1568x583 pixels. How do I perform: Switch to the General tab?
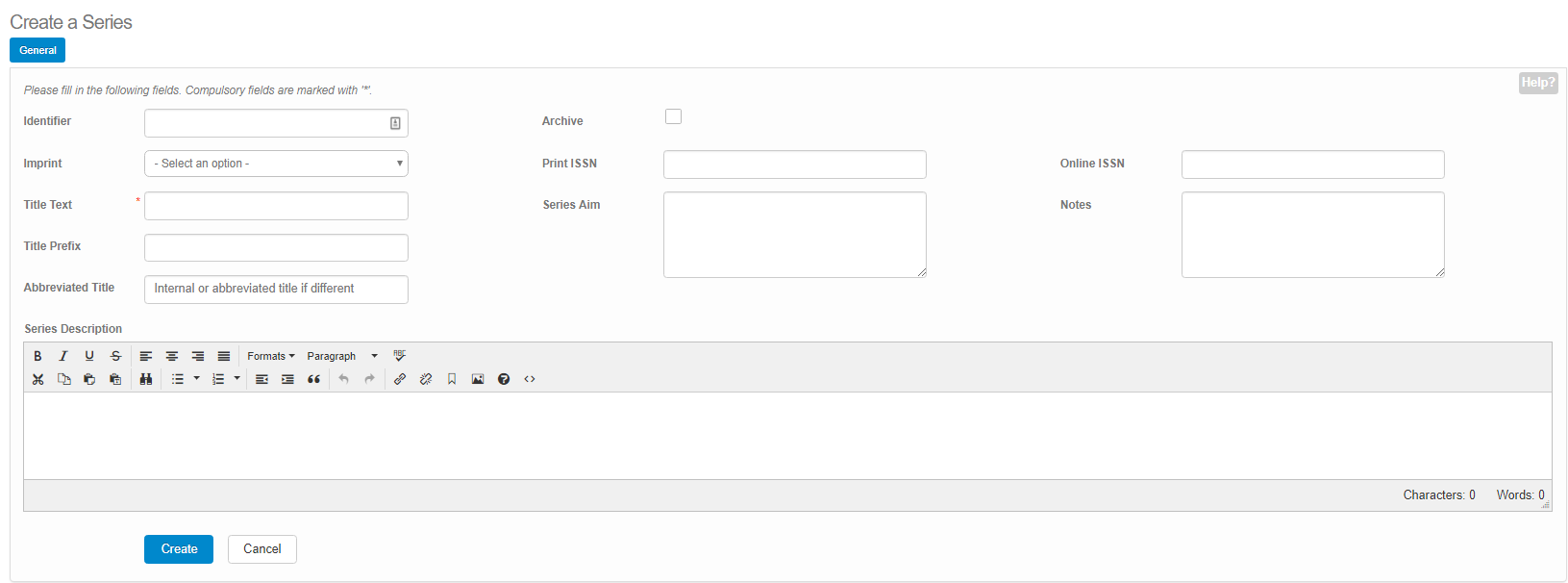[x=37, y=50]
